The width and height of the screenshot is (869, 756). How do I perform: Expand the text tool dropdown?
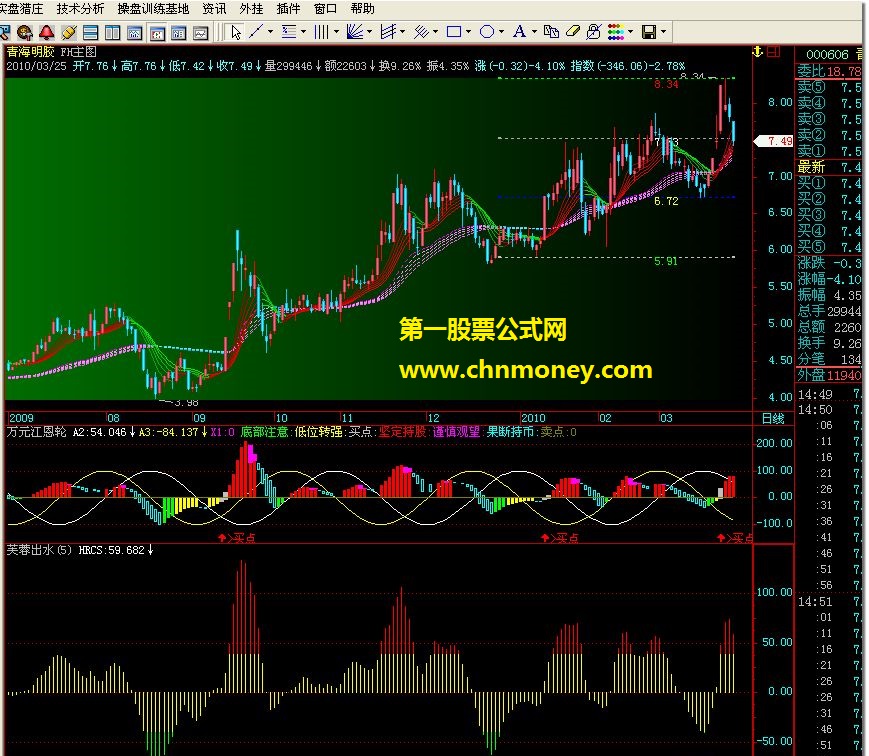coord(534,32)
